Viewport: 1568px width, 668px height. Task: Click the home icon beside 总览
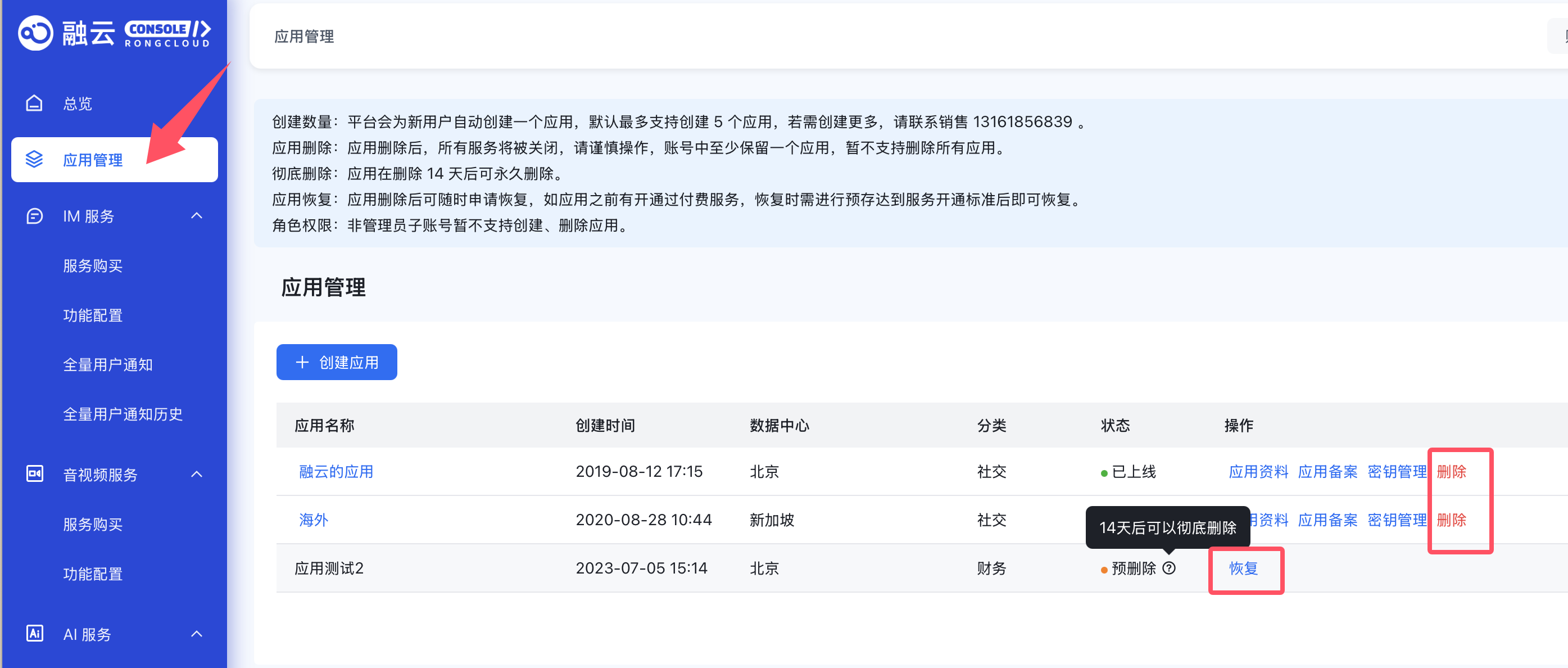point(35,103)
